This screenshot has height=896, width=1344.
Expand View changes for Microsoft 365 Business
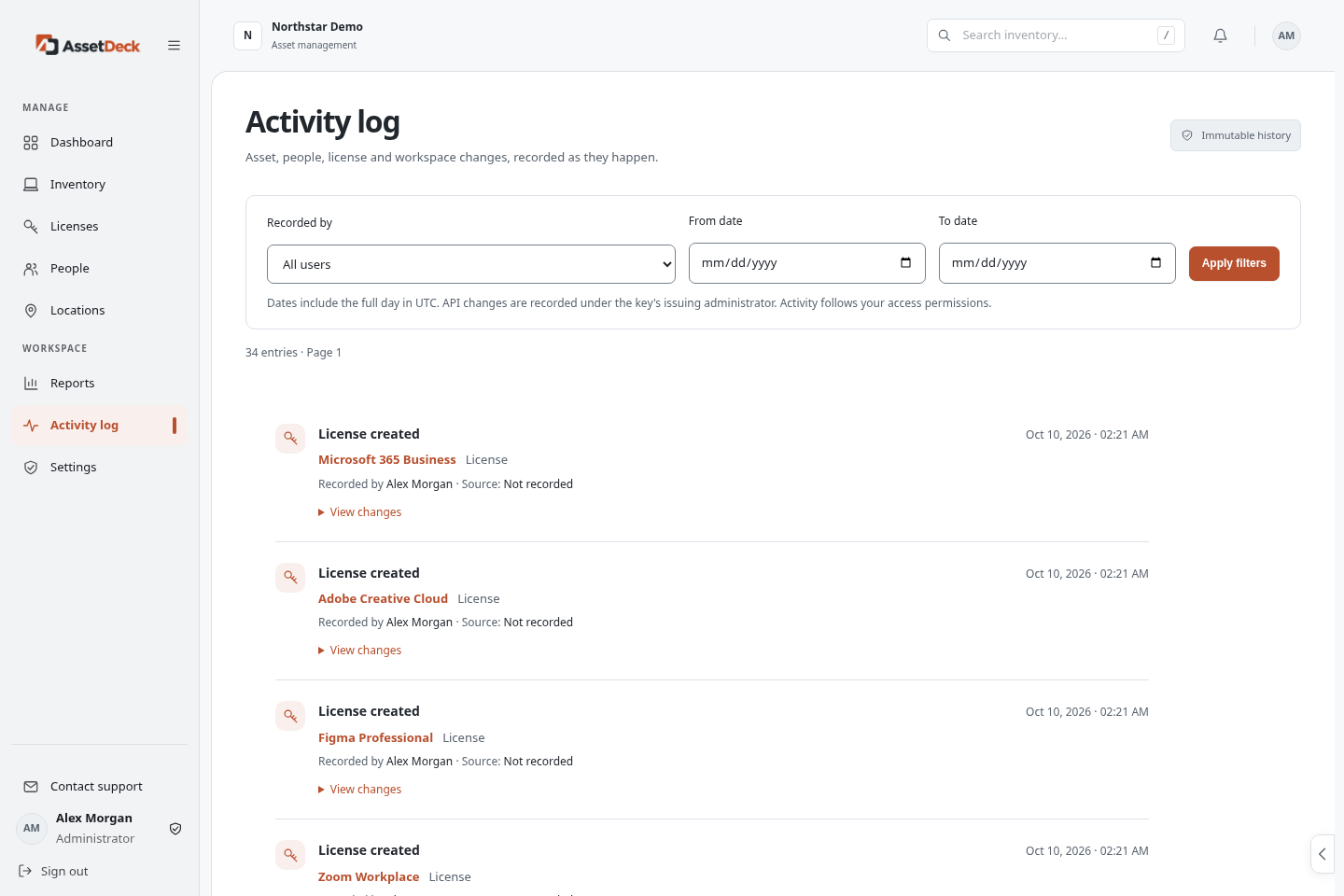tap(360, 511)
